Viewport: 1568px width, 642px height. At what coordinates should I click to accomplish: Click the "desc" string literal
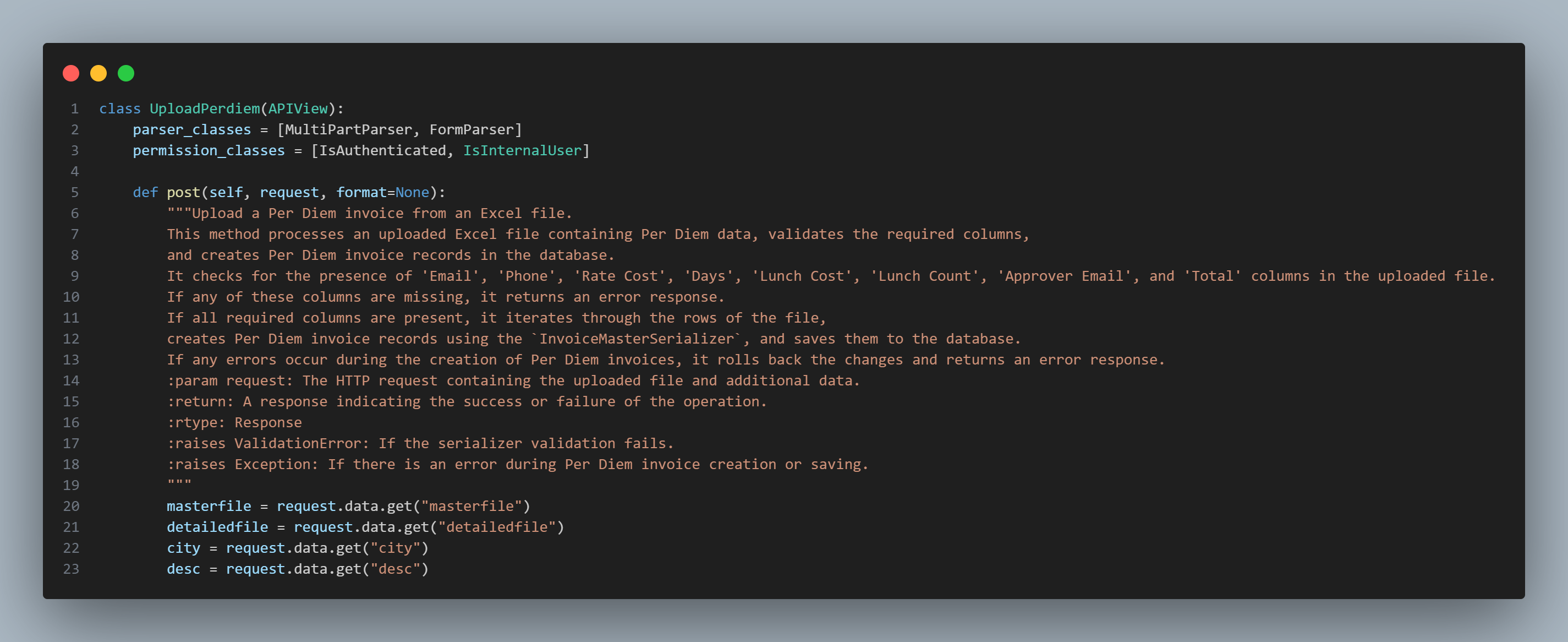tap(395, 569)
